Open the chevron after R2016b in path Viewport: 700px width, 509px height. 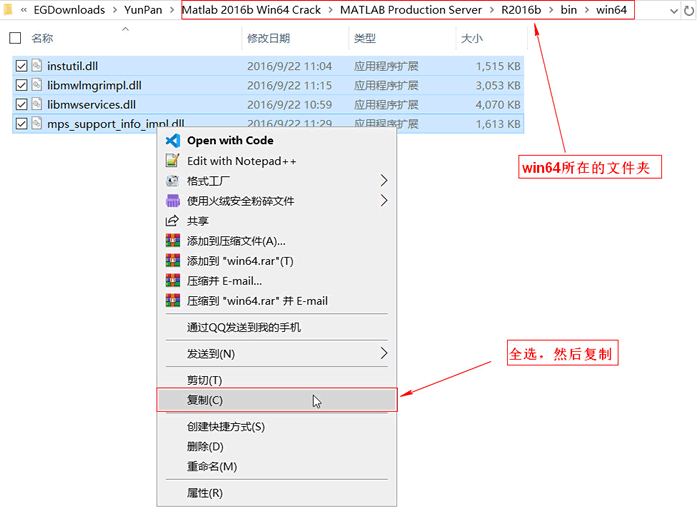(x=551, y=10)
